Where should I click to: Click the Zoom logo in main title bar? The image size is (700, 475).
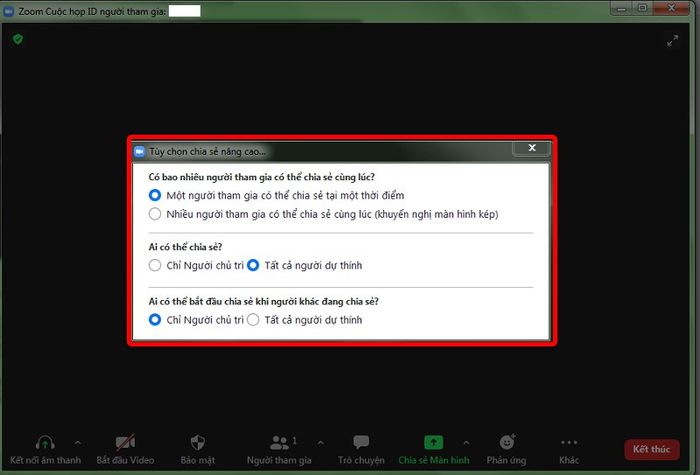coord(8,12)
